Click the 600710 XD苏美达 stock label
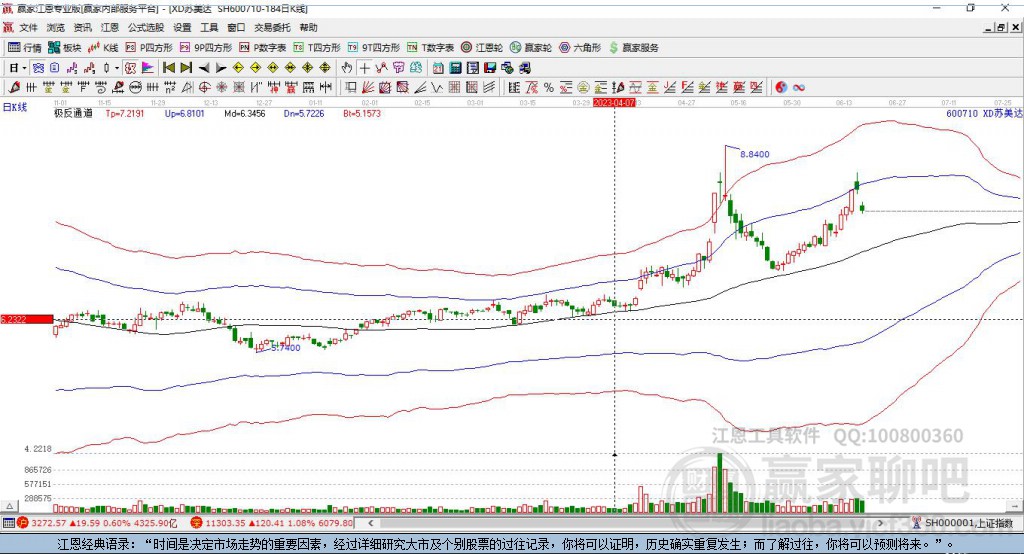Screen dimensions: 1024x554 click(x=984, y=113)
